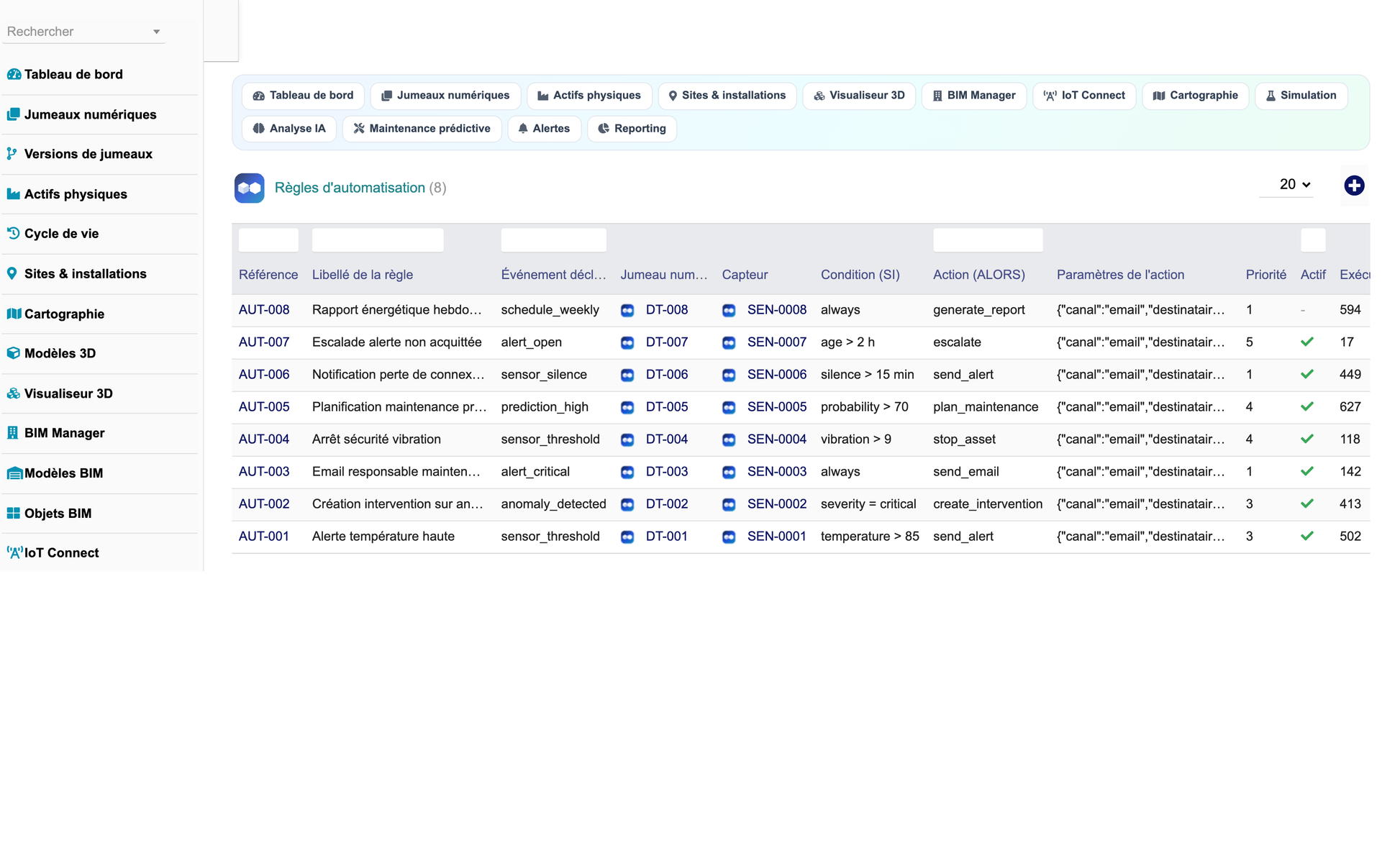
Task: Open the Simulation tab
Action: pyautogui.click(x=1301, y=96)
